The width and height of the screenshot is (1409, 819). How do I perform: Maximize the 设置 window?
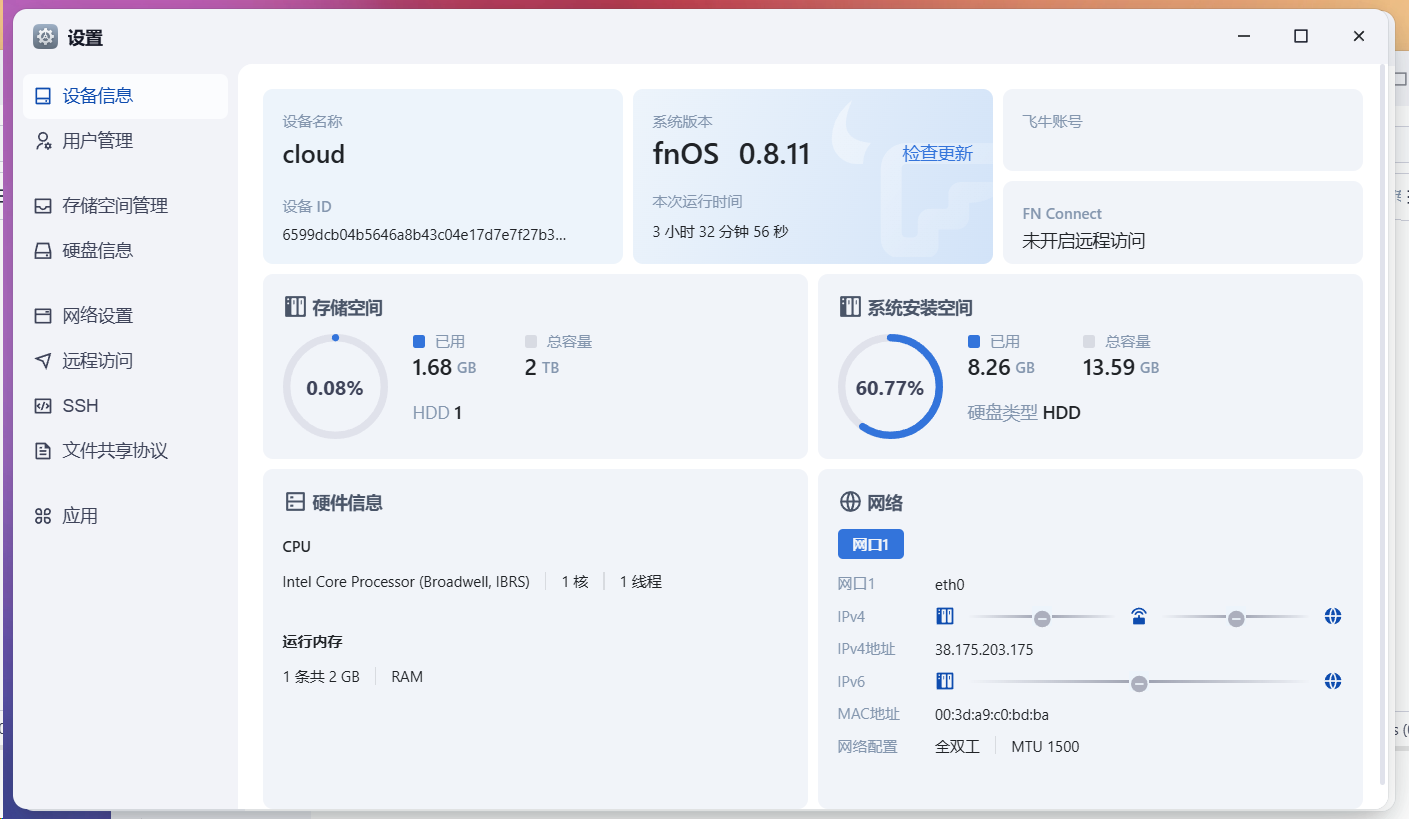[x=1300, y=36]
